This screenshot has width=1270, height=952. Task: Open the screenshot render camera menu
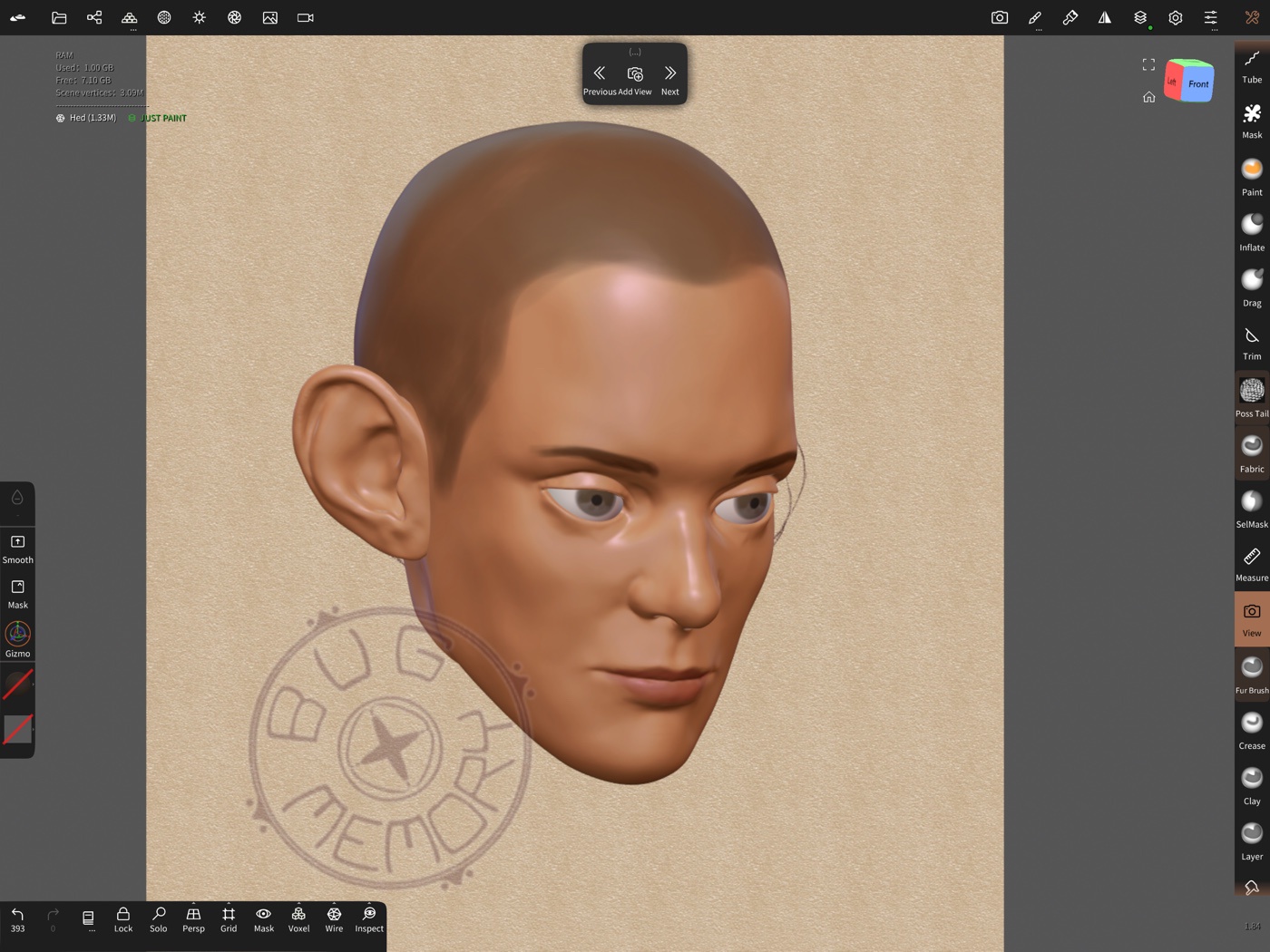1000,17
